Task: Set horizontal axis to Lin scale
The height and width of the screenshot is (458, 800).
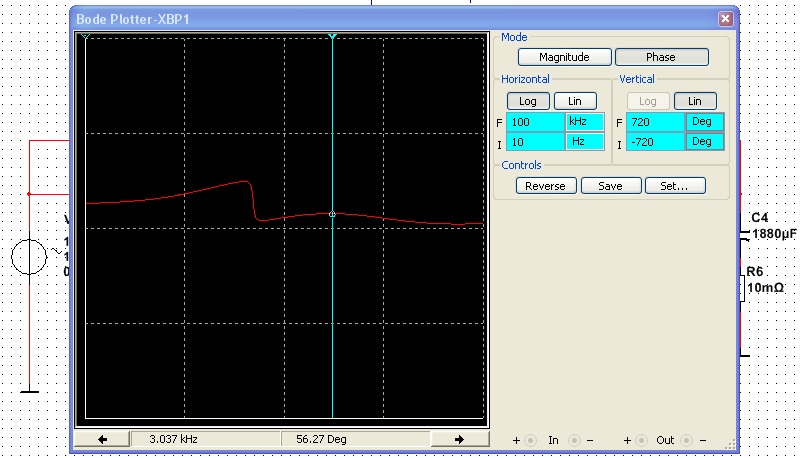Action: tap(575, 101)
